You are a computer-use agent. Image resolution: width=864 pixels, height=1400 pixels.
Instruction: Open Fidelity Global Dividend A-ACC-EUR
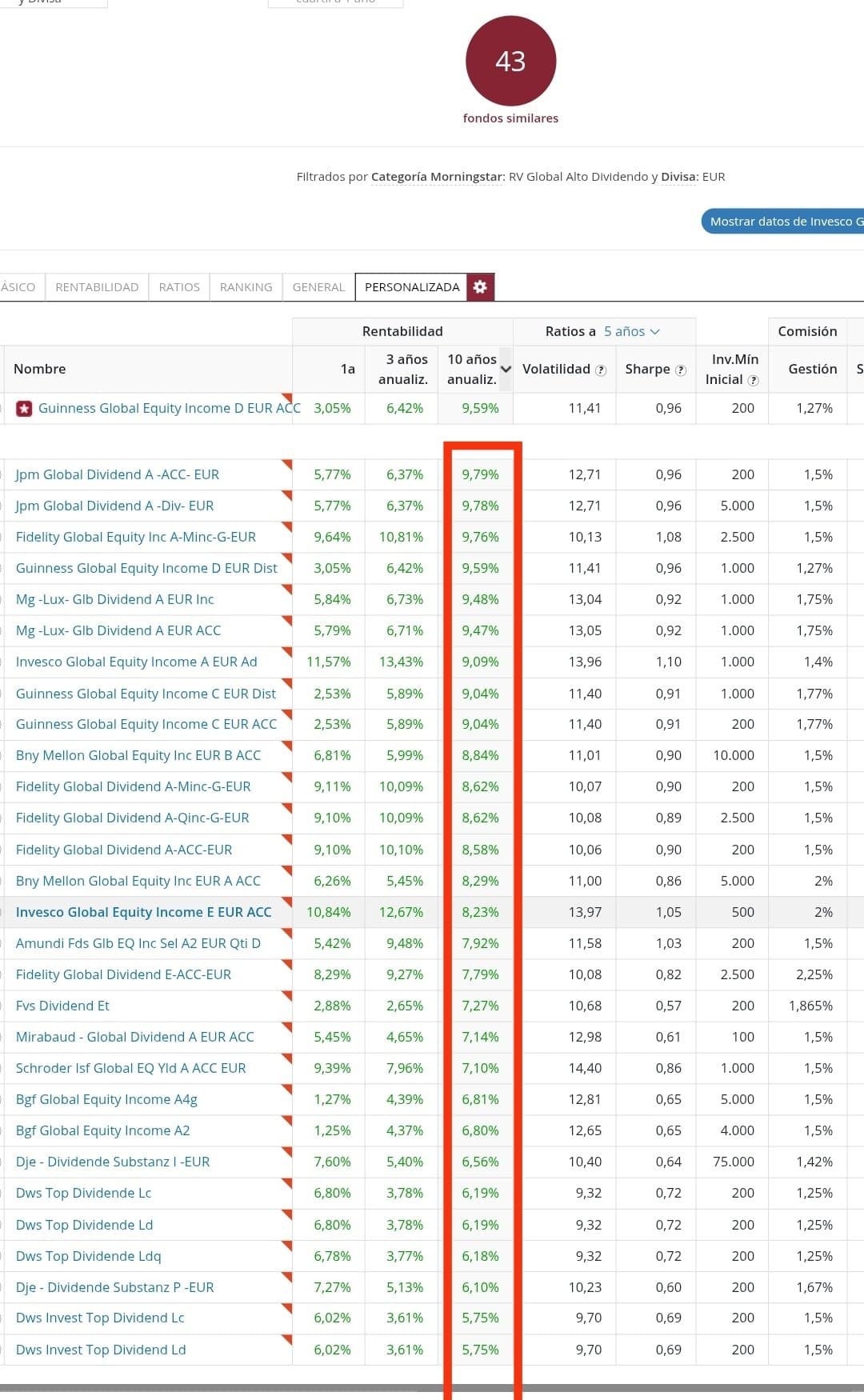click(x=124, y=850)
